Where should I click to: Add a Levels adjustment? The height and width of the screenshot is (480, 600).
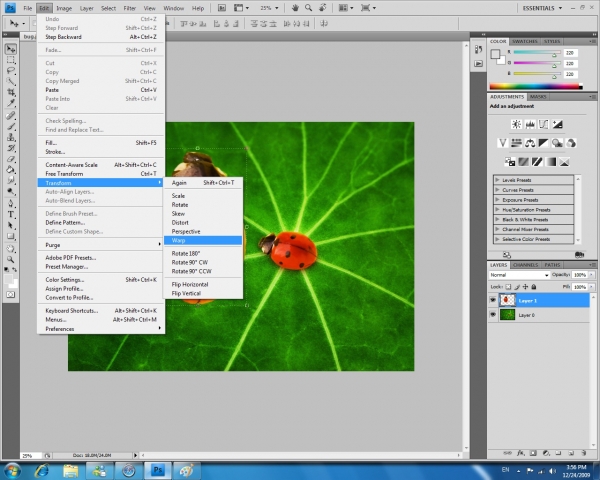click(x=530, y=124)
